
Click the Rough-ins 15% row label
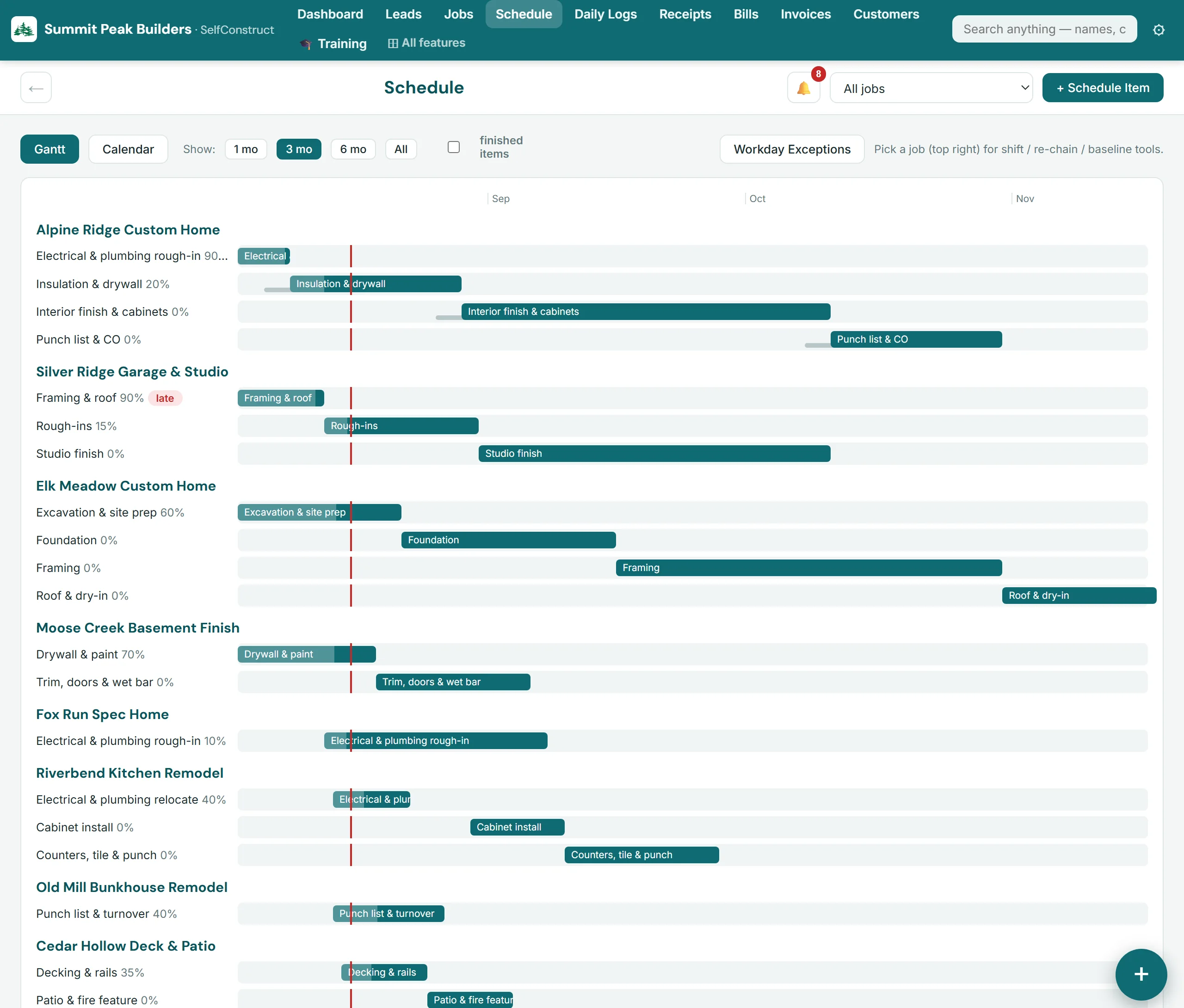[x=76, y=426]
